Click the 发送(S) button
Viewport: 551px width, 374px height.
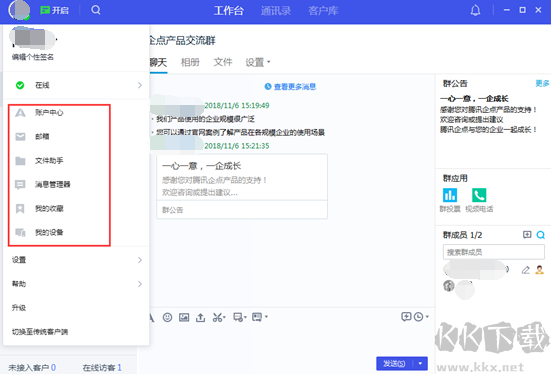click(394, 363)
